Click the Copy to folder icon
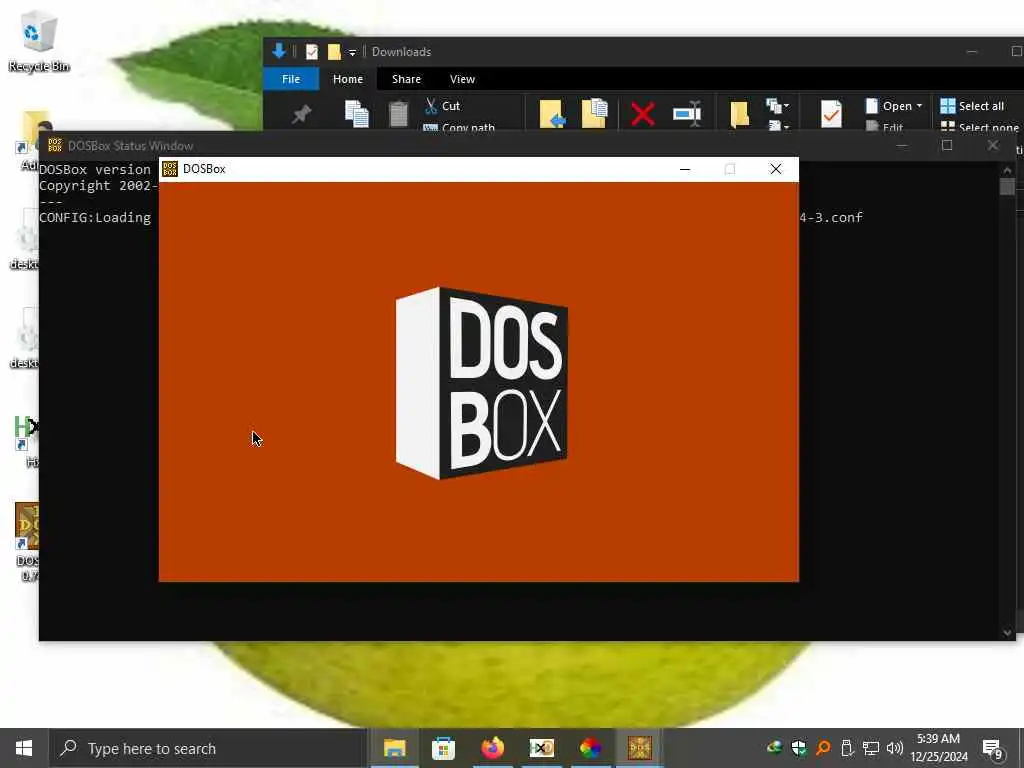1024x768 pixels. 594,113
